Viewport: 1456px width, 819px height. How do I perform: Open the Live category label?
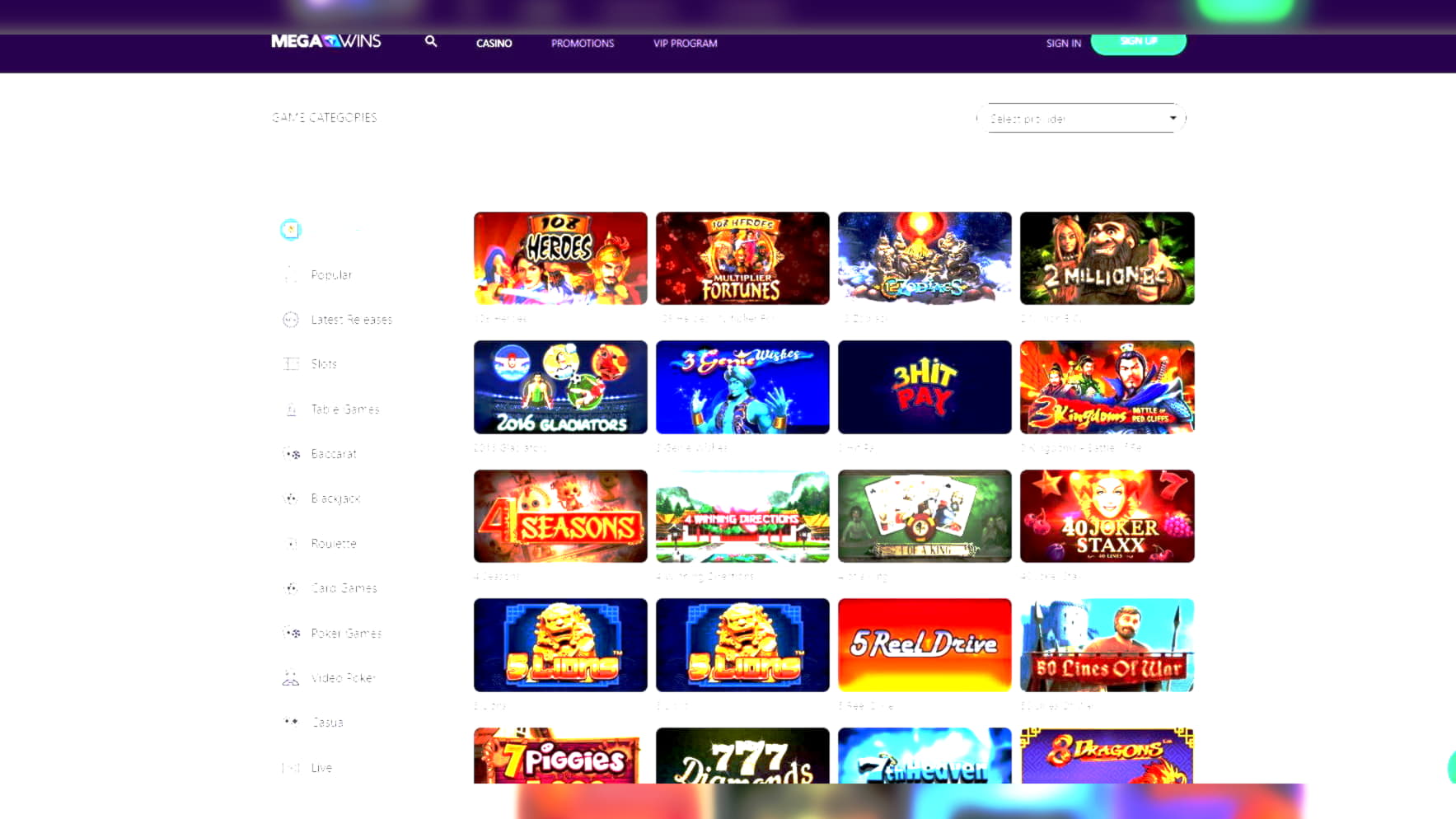point(321,768)
